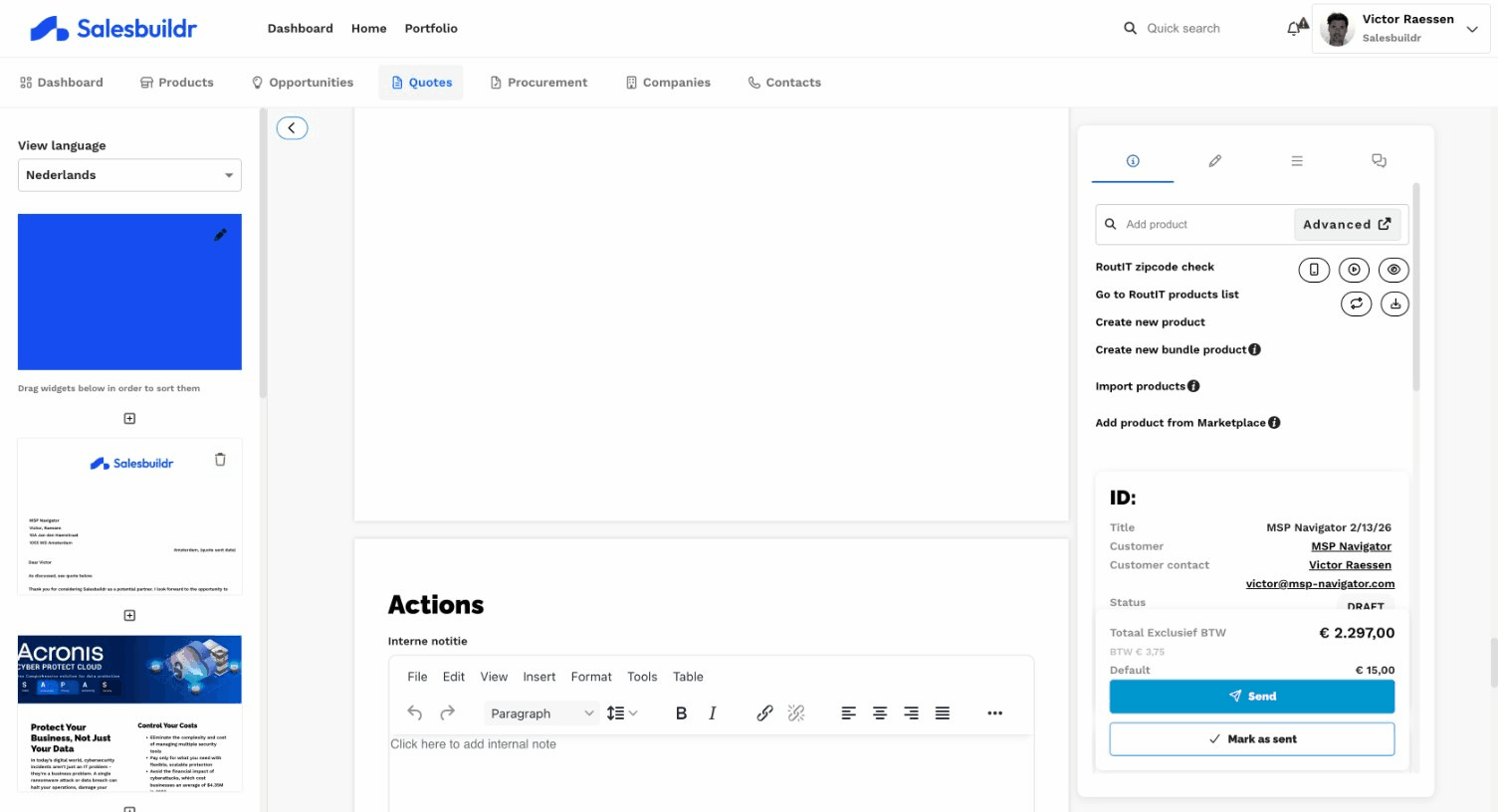Open the MSP Navigator customer link
The height and width of the screenshot is (812, 1498).
1351,546
